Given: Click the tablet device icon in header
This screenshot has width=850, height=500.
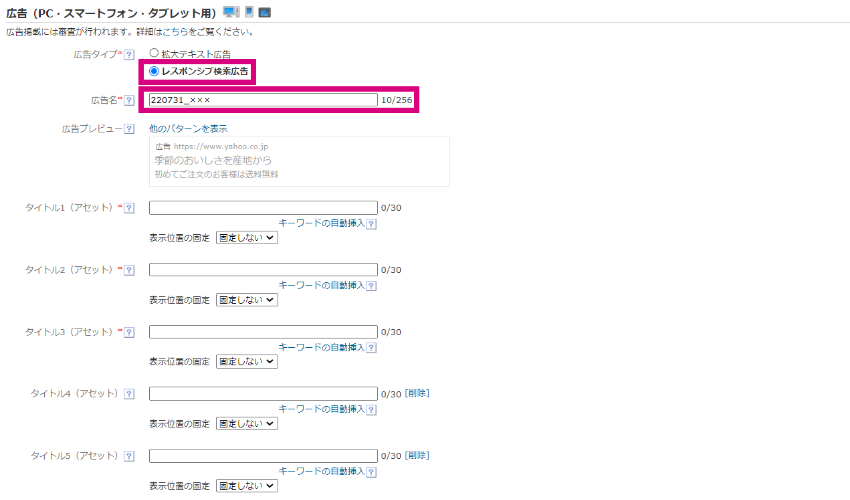Looking at the screenshot, I should coord(265,12).
